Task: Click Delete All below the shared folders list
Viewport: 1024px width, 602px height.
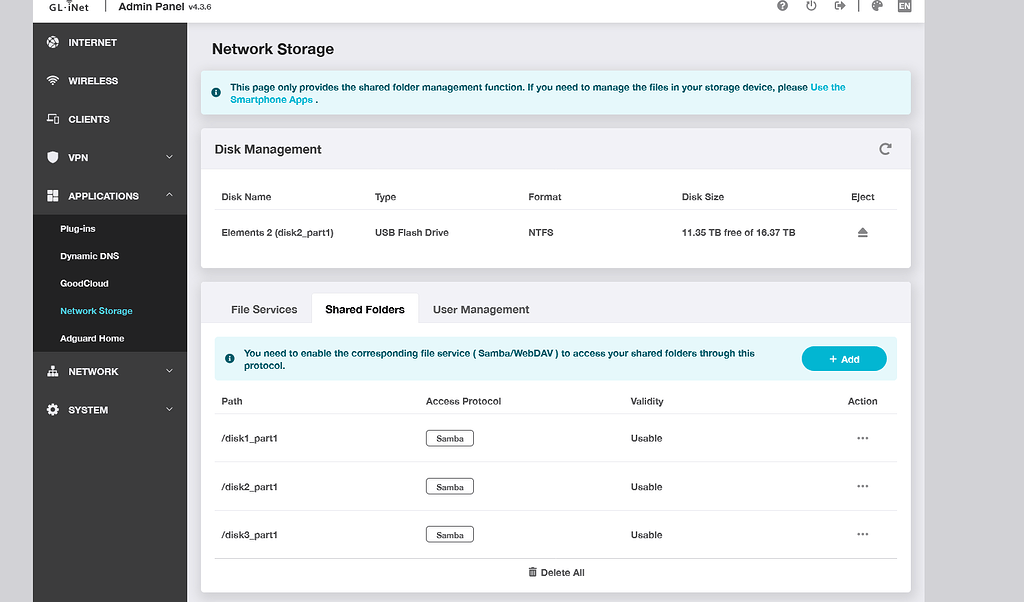Action: (x=556, y=572)
